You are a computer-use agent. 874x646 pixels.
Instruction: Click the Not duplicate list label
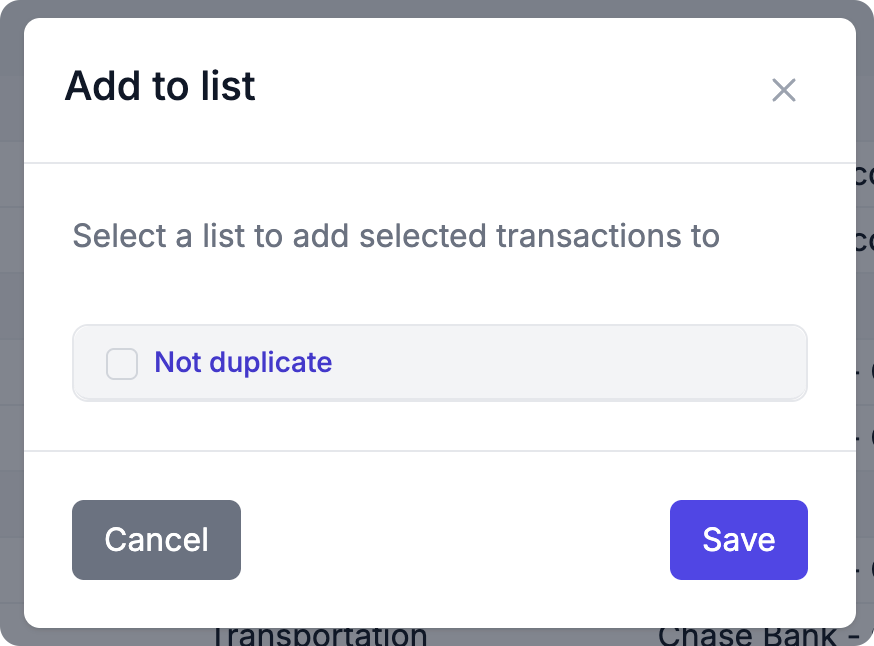(243, 362)
